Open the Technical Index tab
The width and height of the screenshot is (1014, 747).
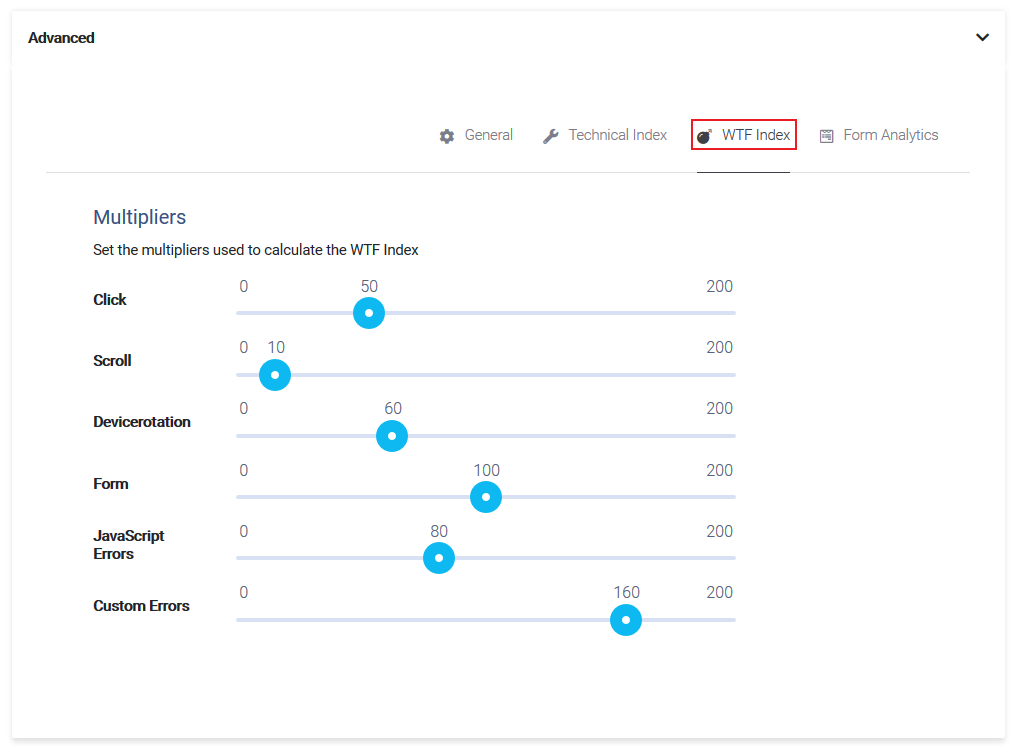click(x=605, y=135)
